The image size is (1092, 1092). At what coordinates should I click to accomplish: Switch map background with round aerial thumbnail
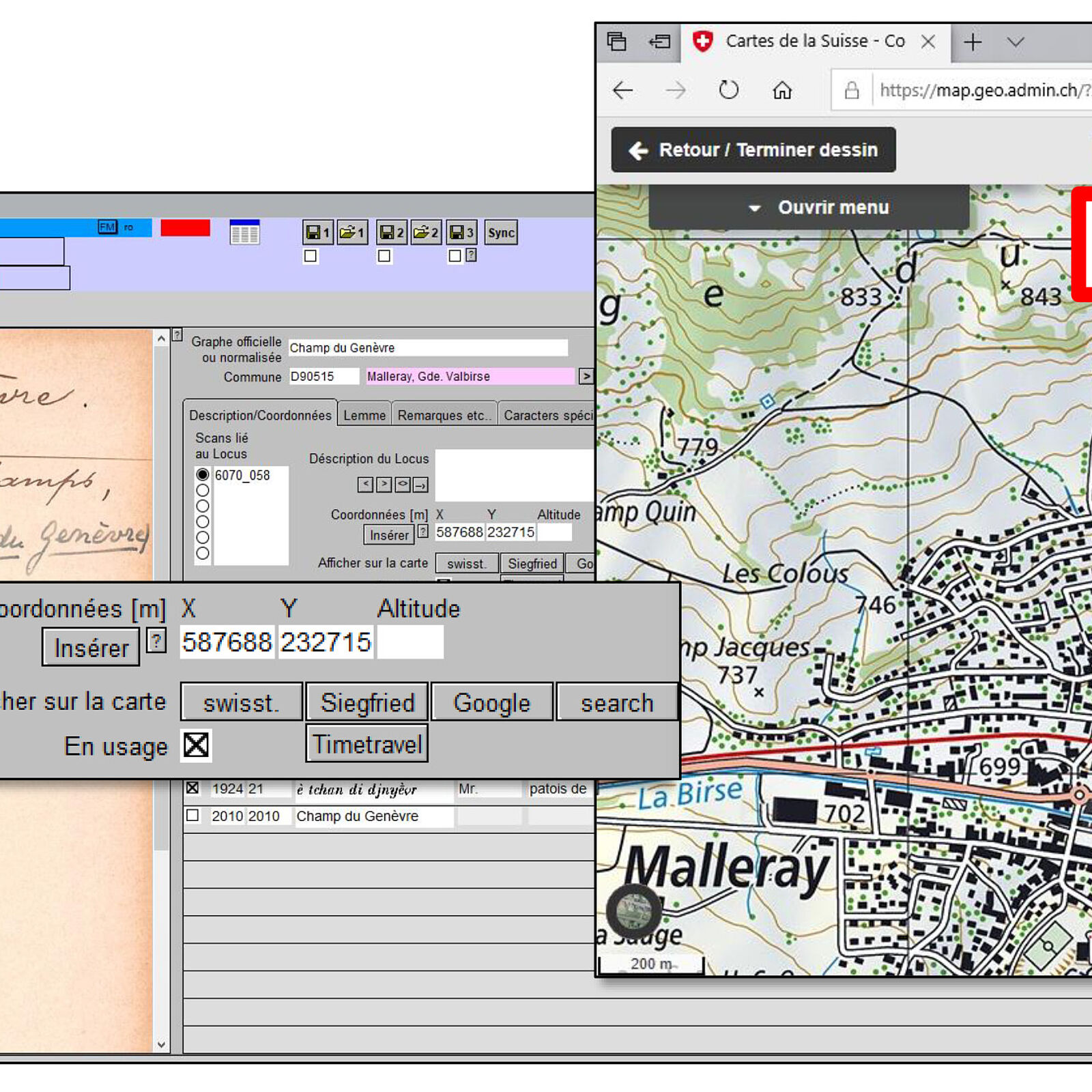(634, 910)
